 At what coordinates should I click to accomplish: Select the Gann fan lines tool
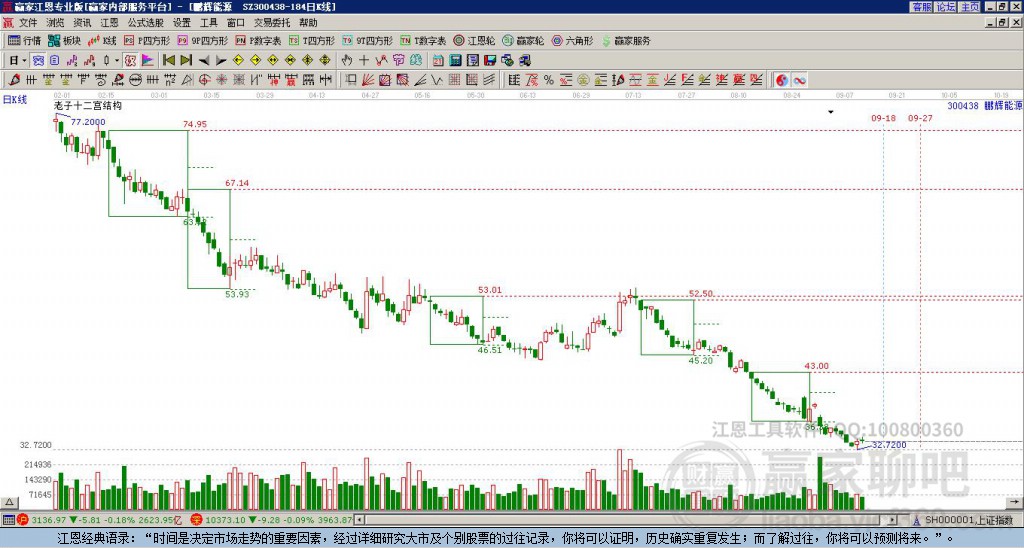point(368,80)
